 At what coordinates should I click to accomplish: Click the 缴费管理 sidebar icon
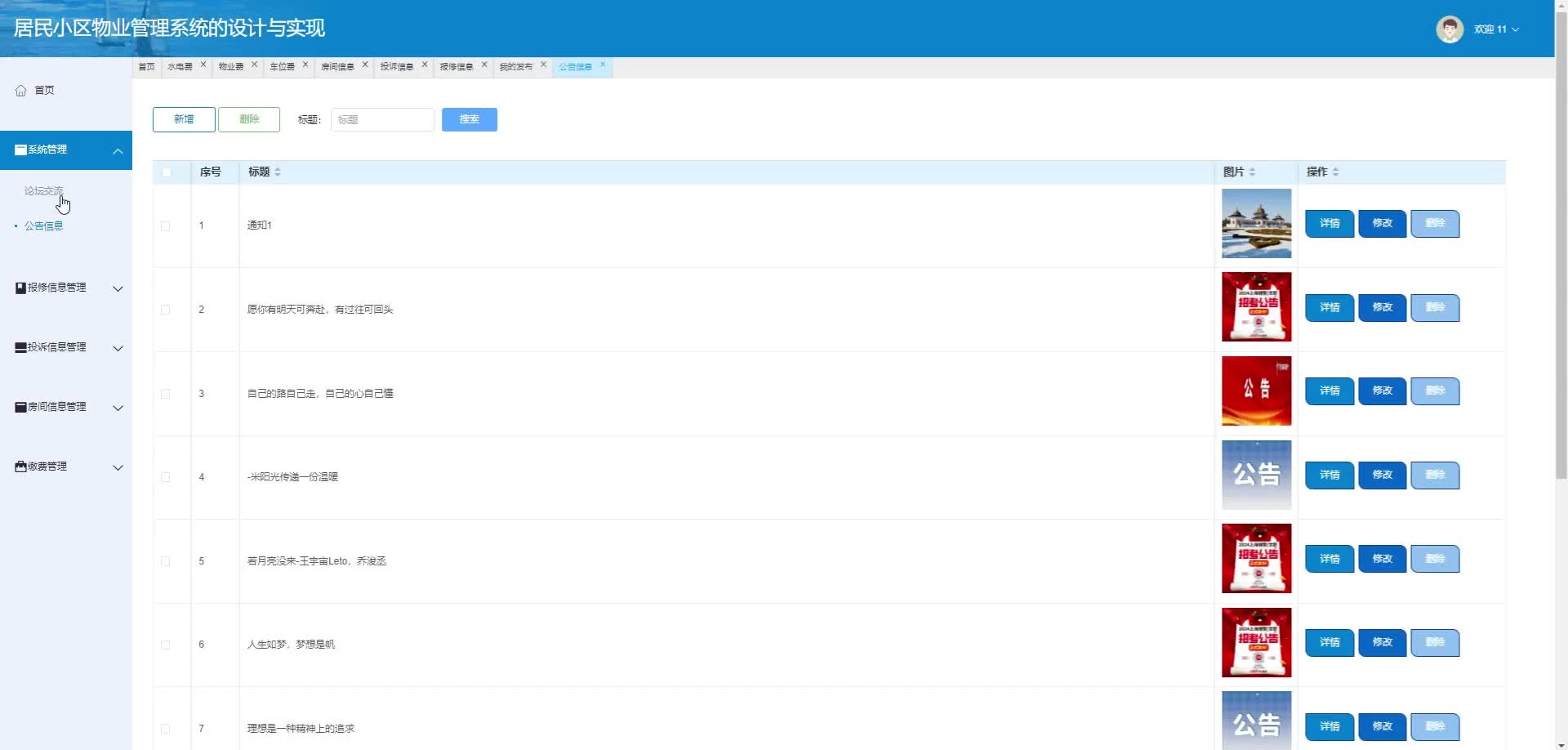pos(21,467)
